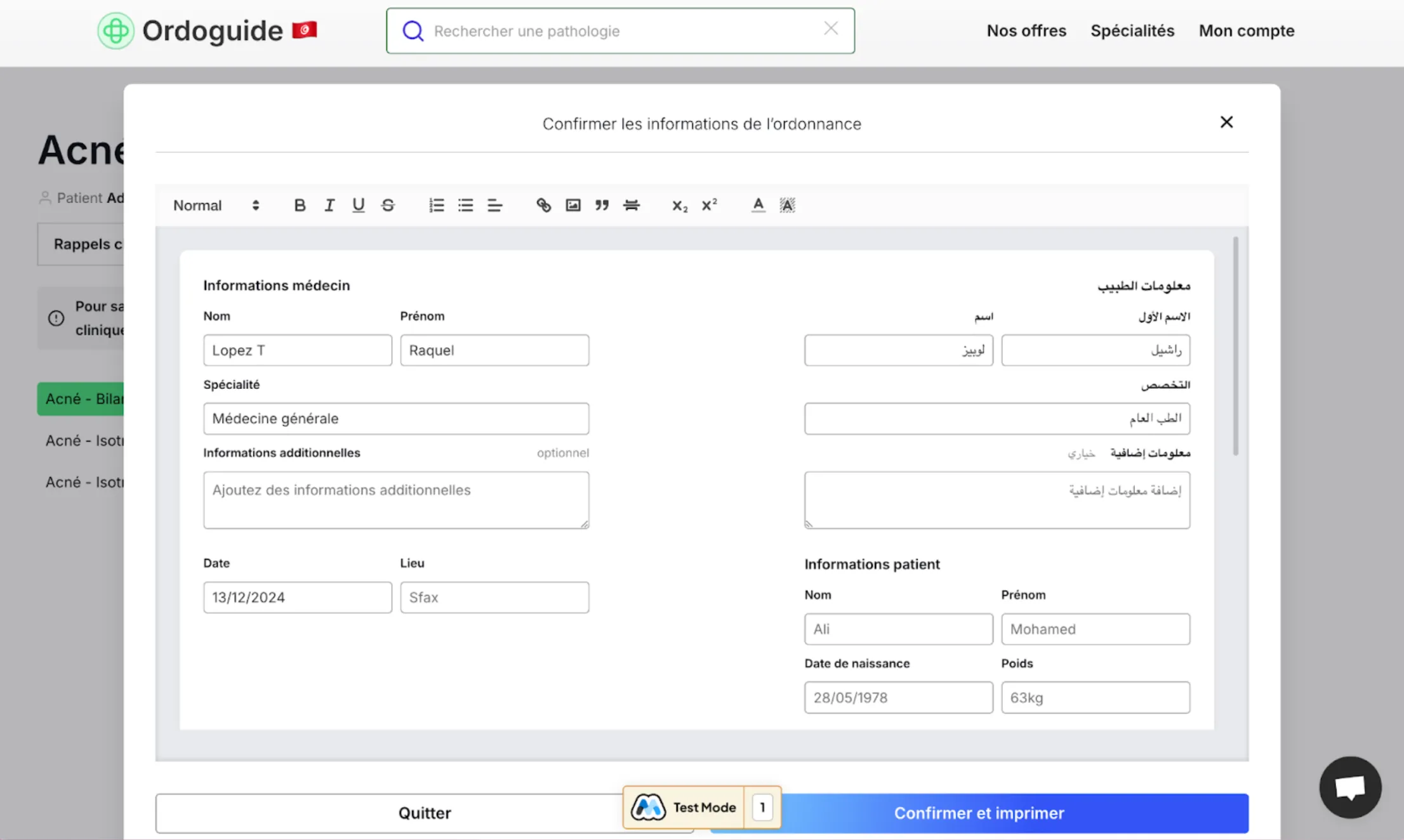Open the text color picker
Image resolution: width=1404 pixels, height=840 pixels.
[x=758, y=205]
